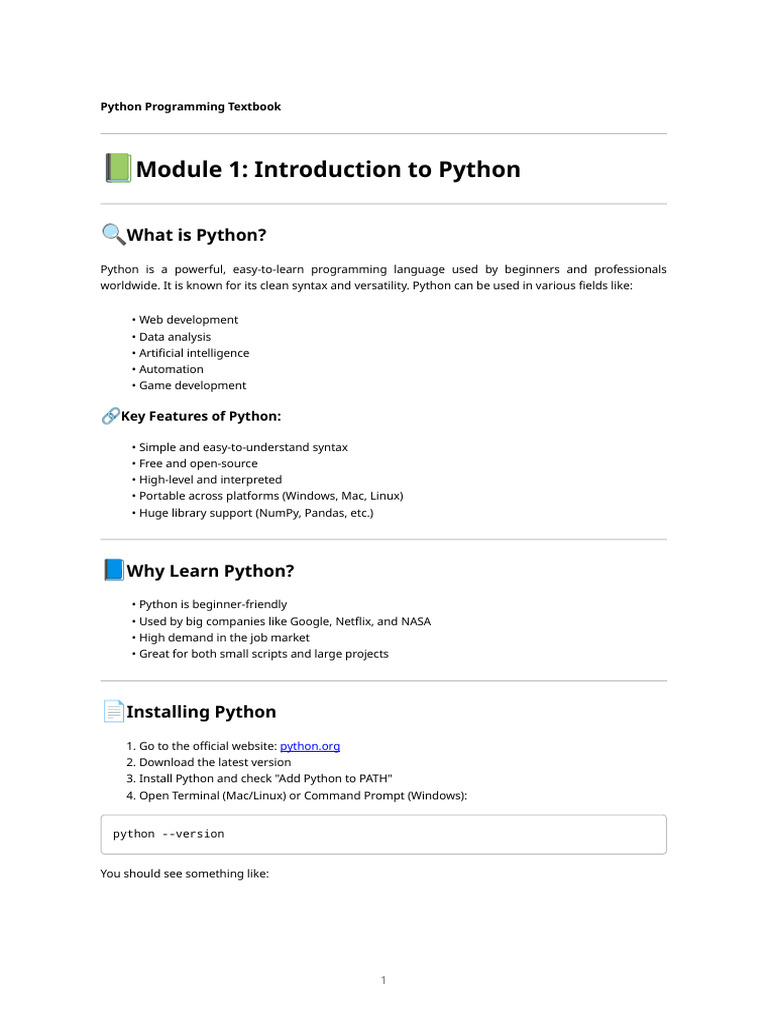
Task: Click the High demand in the job market bullet
Action: coord(224,637)
